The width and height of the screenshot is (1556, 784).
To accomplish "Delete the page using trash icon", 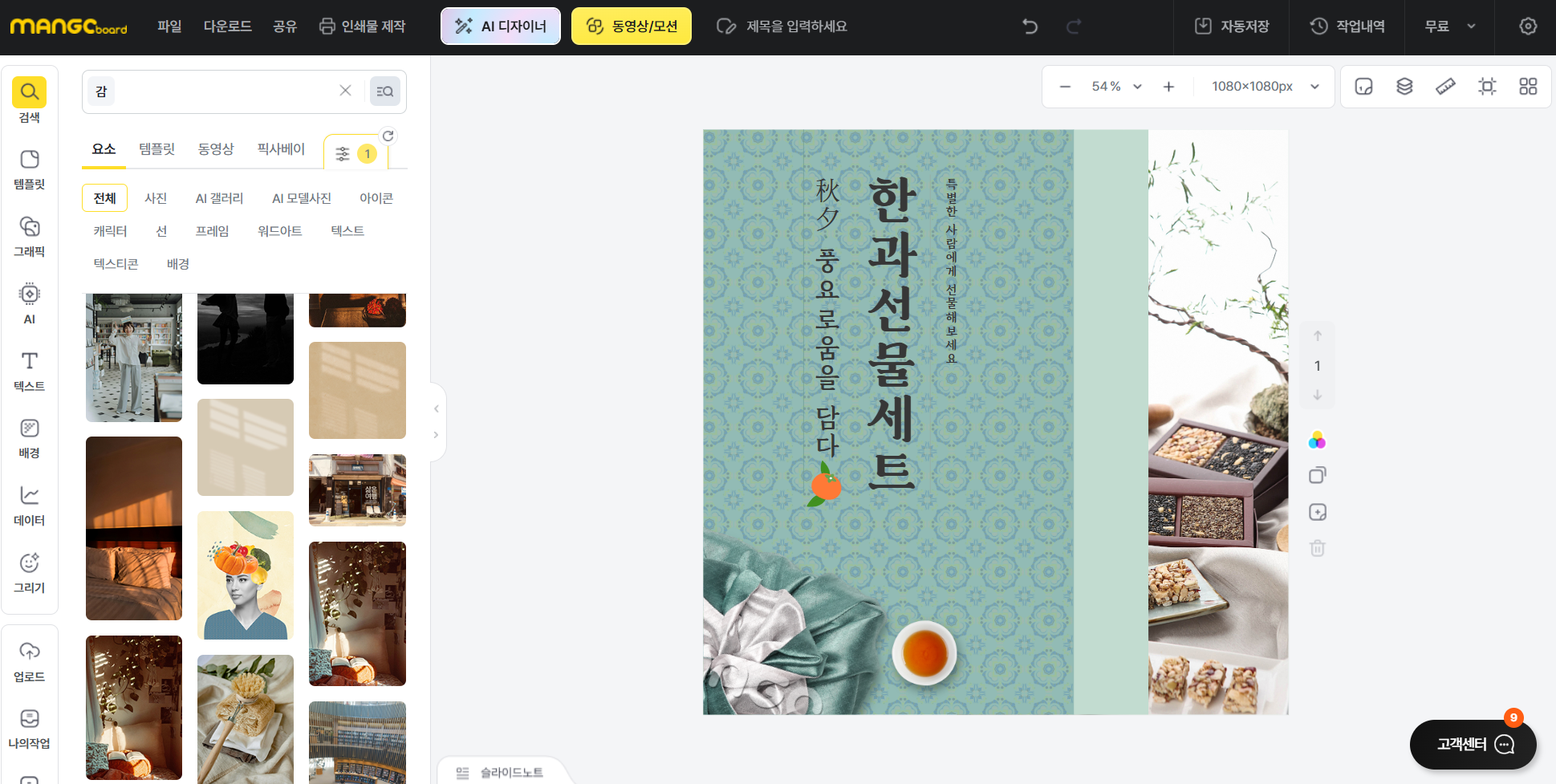I will click(x=1317, y=548).
